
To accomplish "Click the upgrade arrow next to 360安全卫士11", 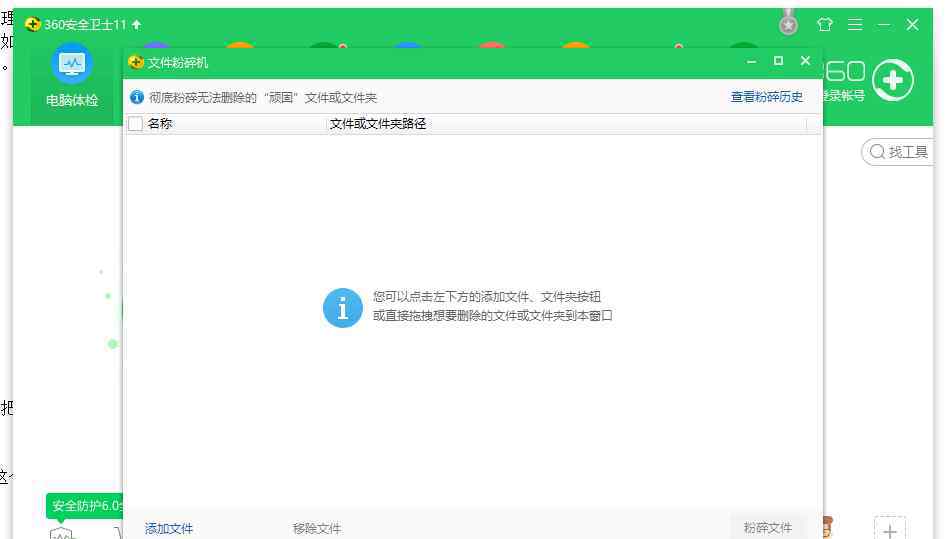I will tap(137, 24).
